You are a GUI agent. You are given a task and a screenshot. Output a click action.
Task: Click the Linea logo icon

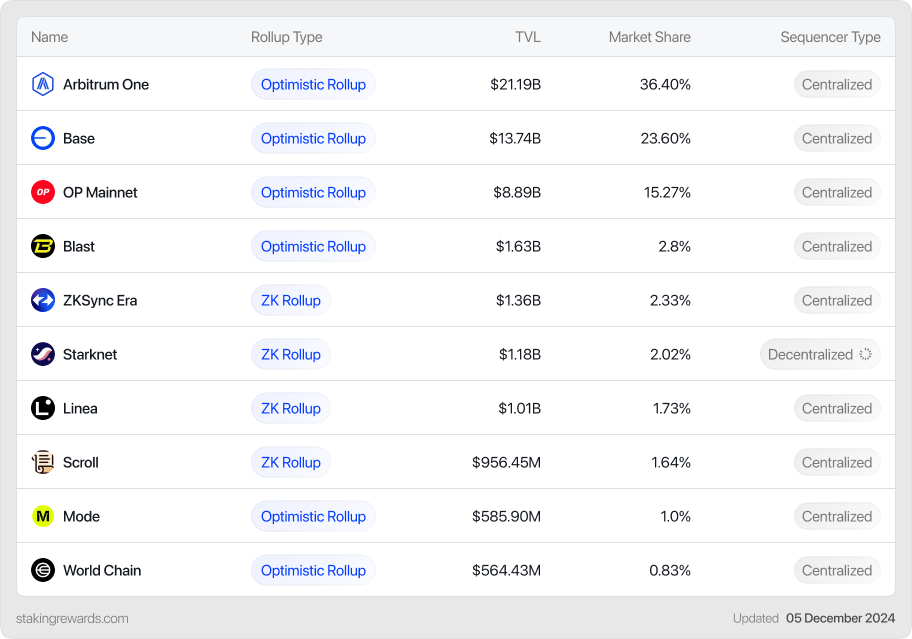[42, 408]
